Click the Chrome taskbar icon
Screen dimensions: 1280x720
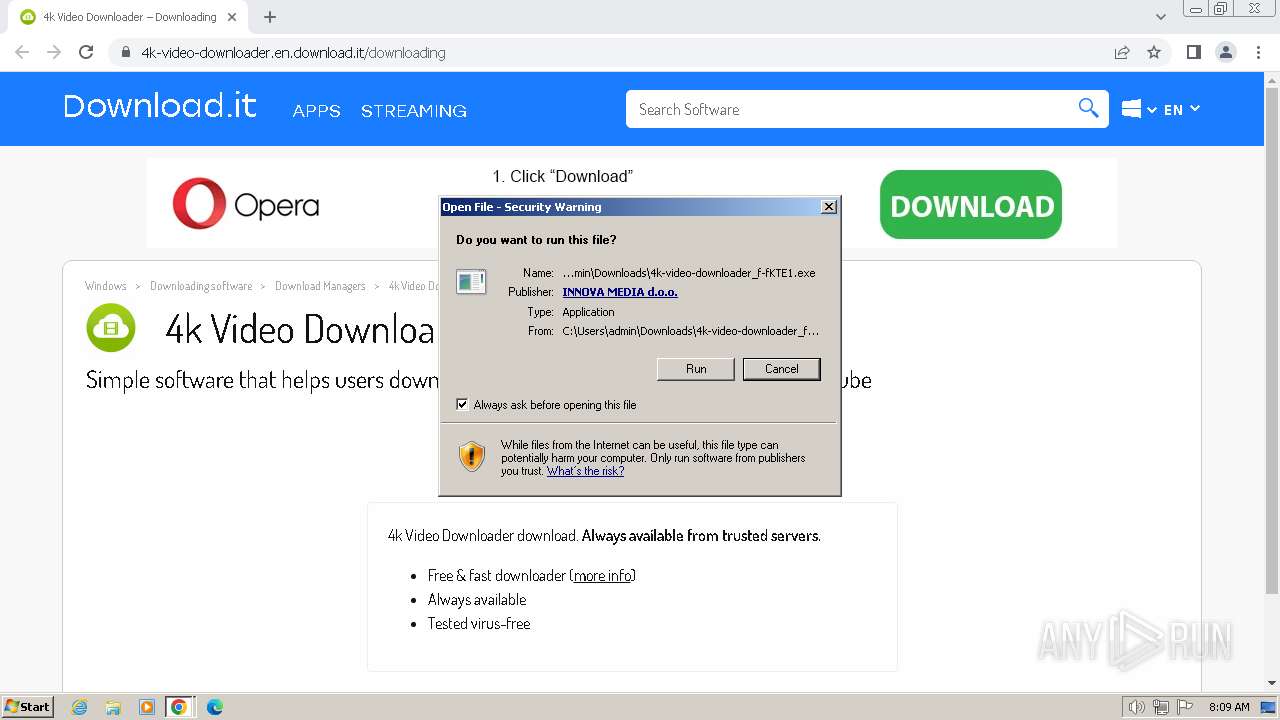[179, 707]
